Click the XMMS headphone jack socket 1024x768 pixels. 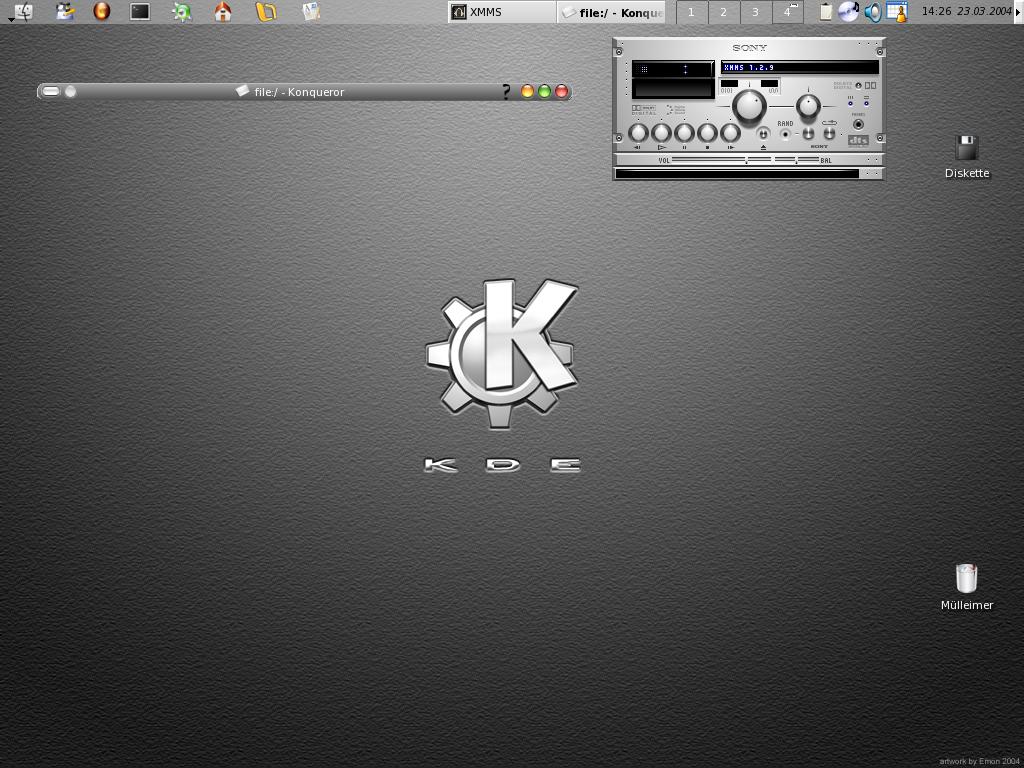pos(858,124)
